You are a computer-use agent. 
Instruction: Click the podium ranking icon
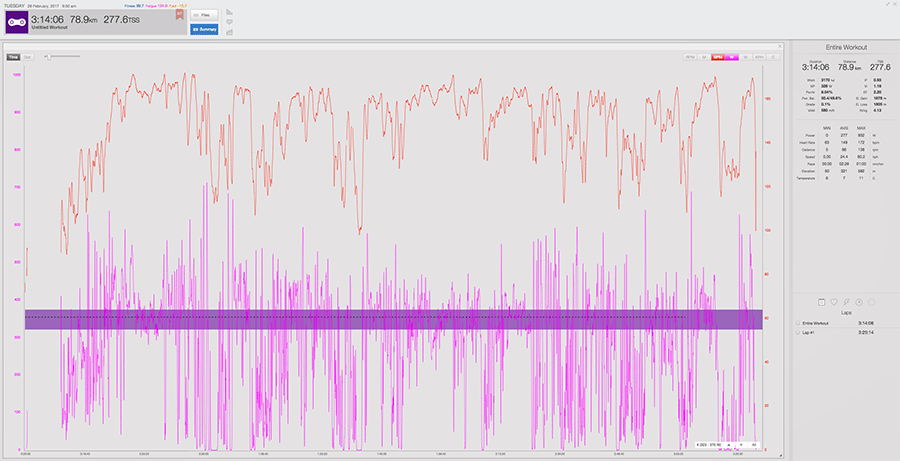pos(230,32)
